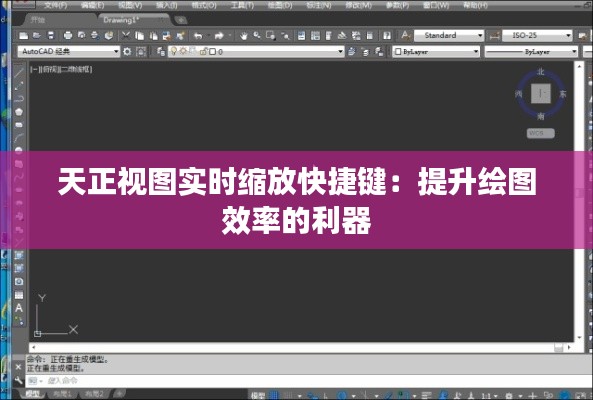Select the Pan hand tool
The width and height of the screenshot is (593, 400).
click(x=244, y=36)
